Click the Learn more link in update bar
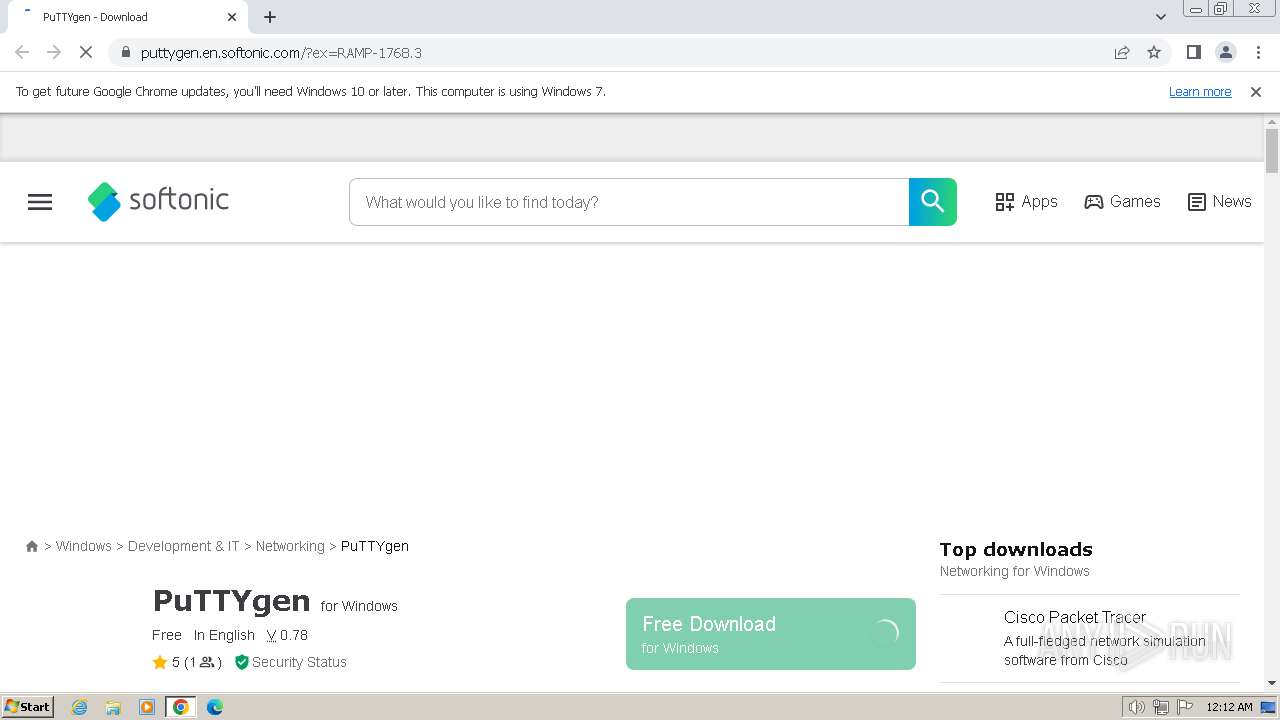Screen dimensions: 1280x720 [1200, 92]
